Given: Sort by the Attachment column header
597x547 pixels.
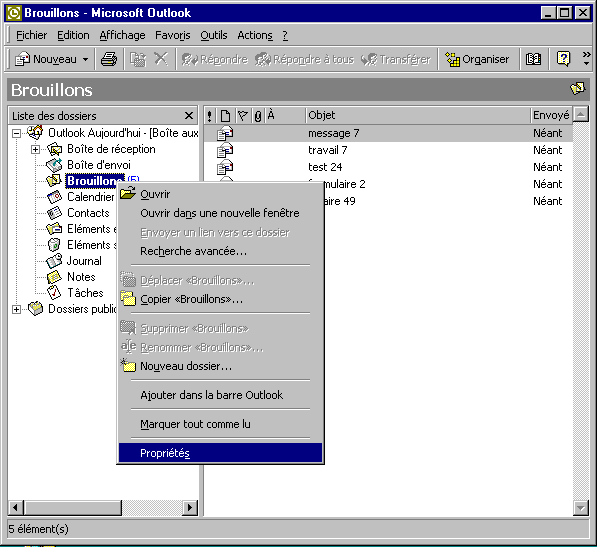Looking at the screenshot, I should pyautogui.click(x=258, y=115).
